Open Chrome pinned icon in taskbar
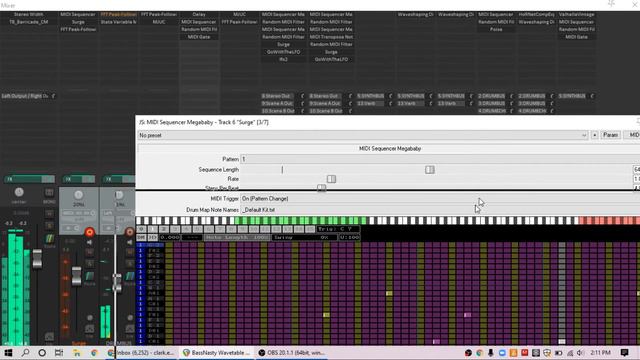This screenshot has width=640, height=360. [x=94, y=353]
